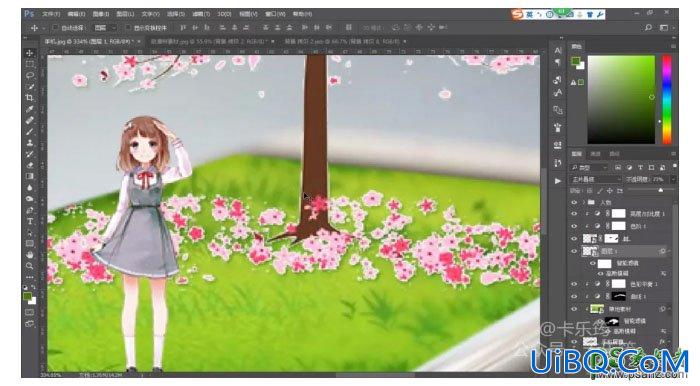This screenshot has width=700, height=386.
Task: Open the Edit Toolbar ellipsis button
Action: click(30, 277)
